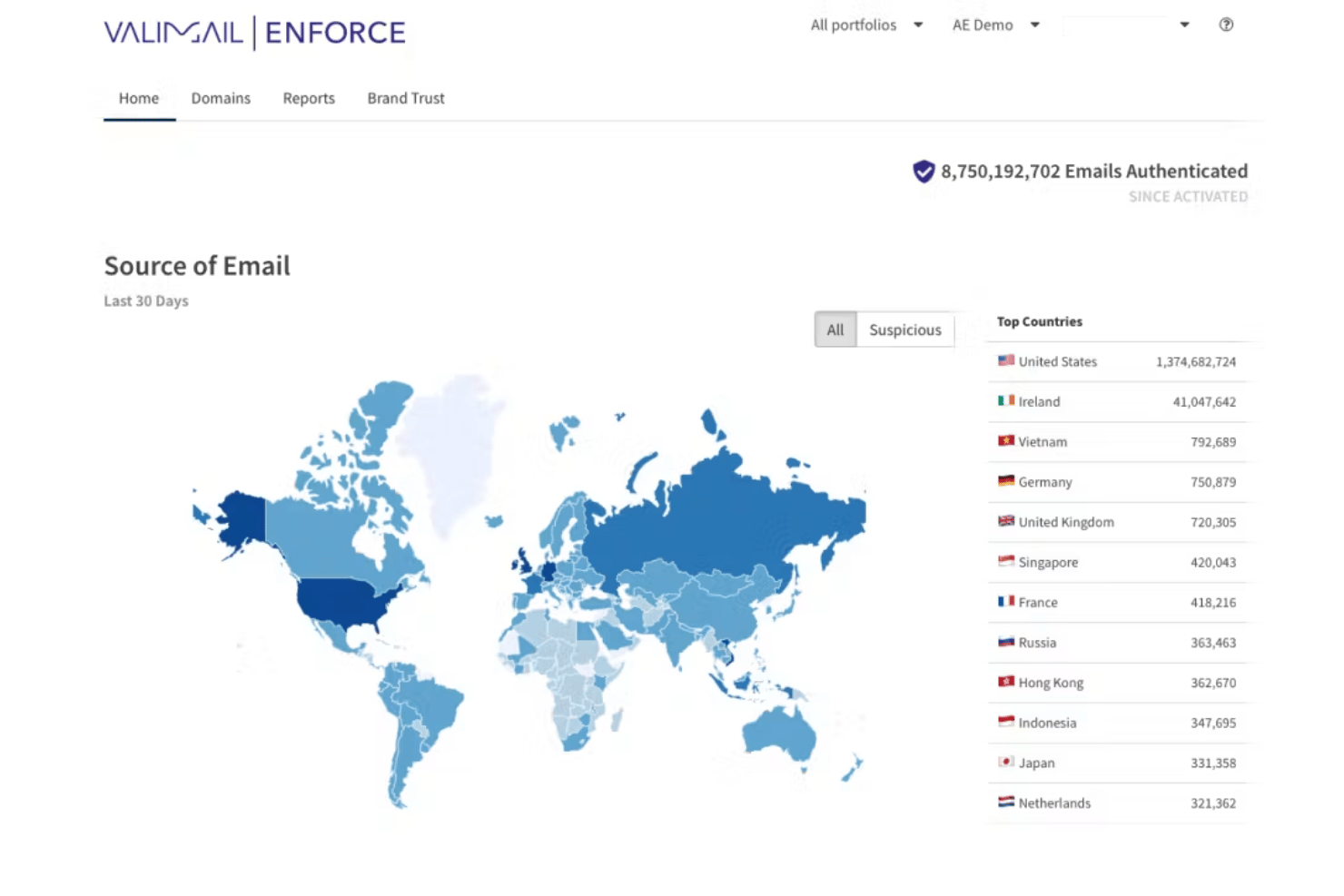Screen dimensions: 1344x896
Task: Click the Hong Kong flag icon
Action: click(1006, 682)
